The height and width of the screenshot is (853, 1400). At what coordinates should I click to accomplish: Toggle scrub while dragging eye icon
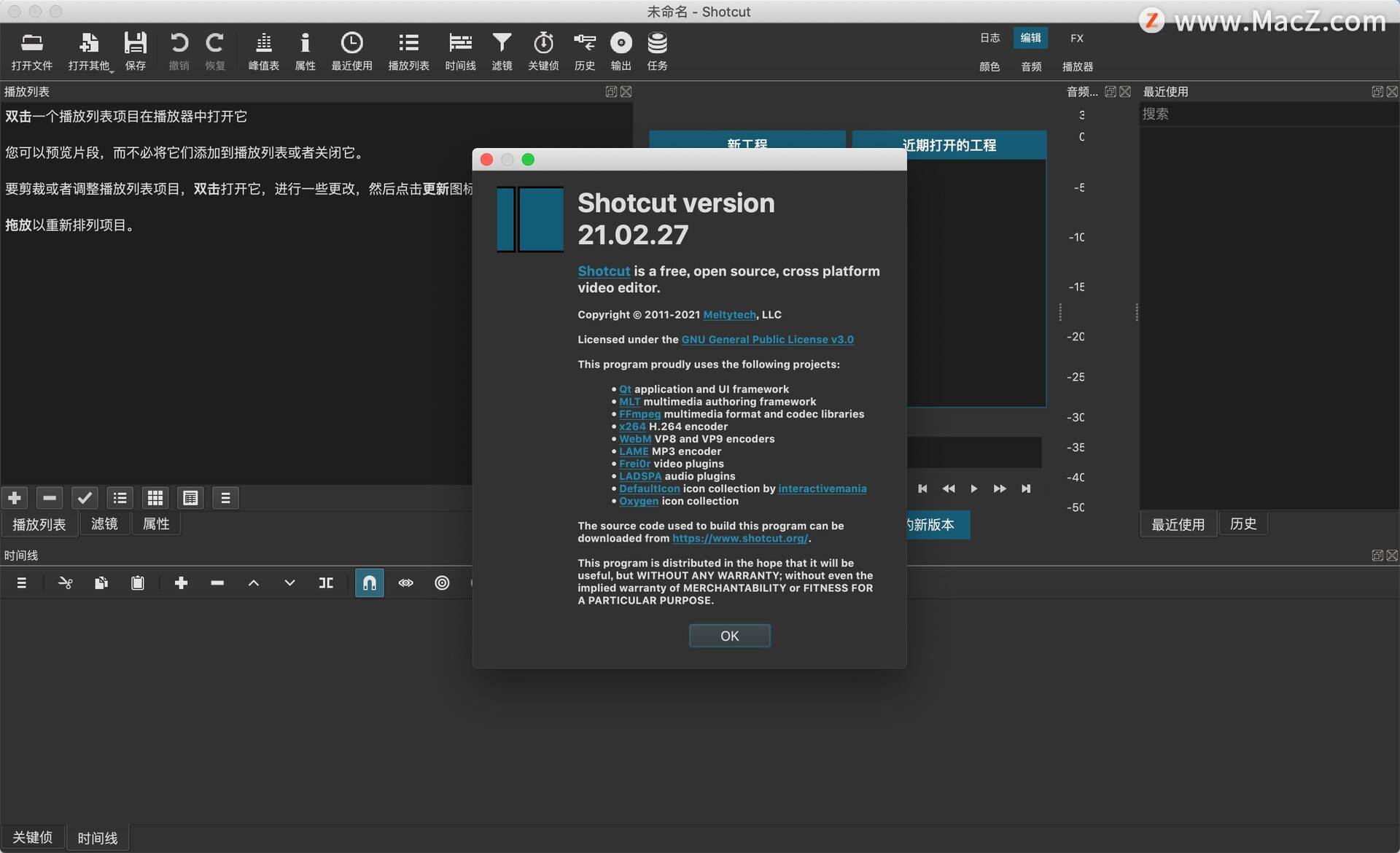click(x=406, y=583)
